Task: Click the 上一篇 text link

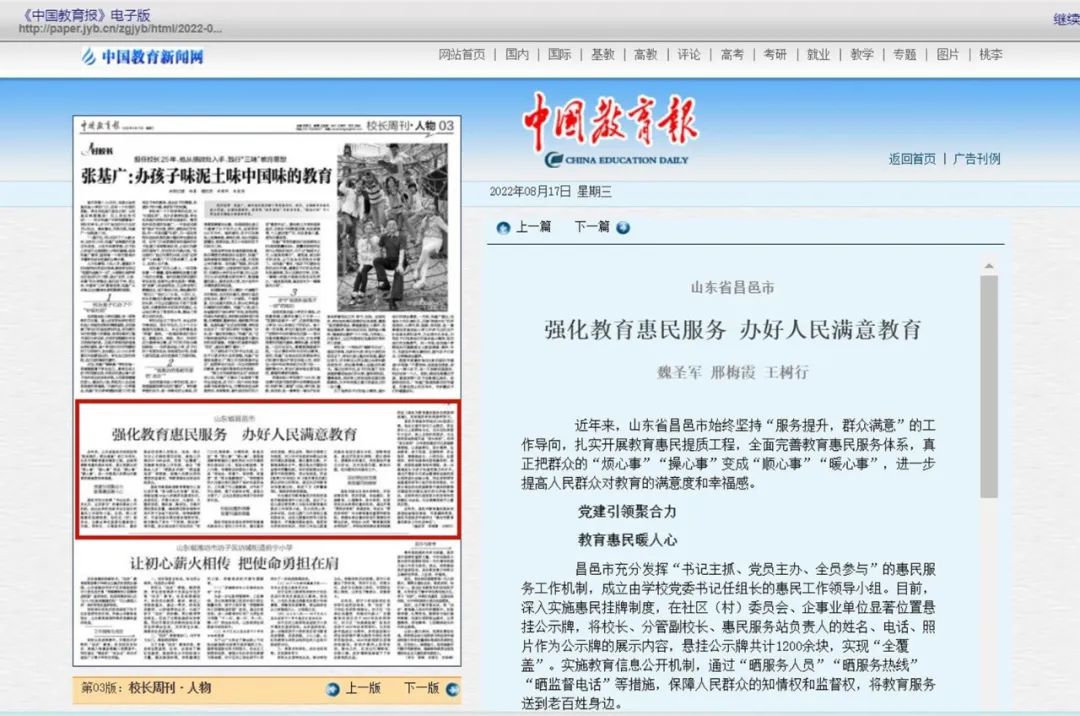Action: click(x=533, y=227)
